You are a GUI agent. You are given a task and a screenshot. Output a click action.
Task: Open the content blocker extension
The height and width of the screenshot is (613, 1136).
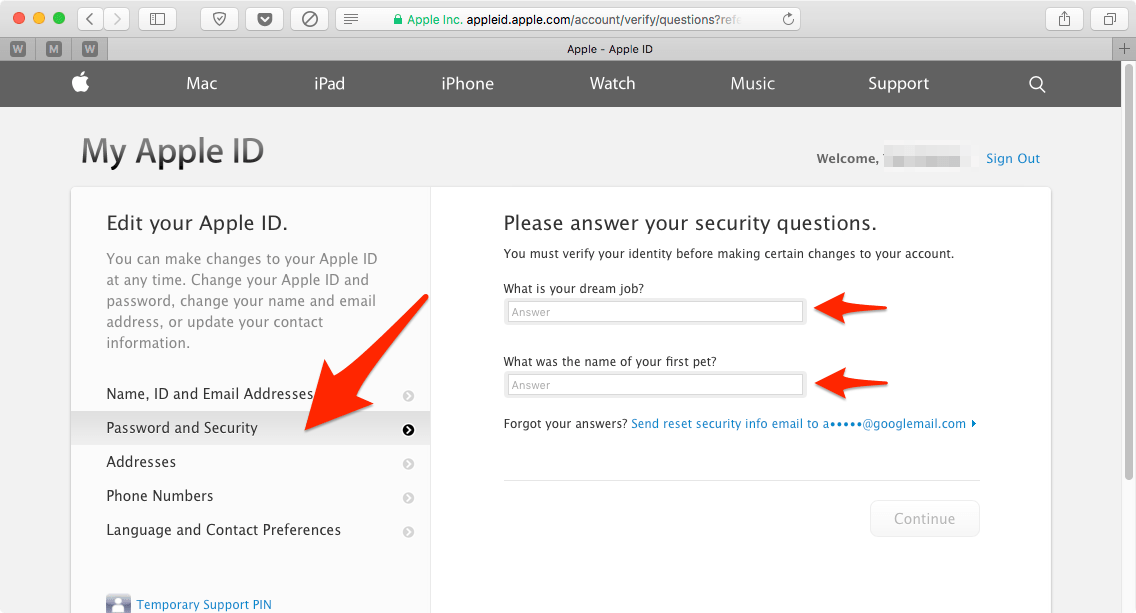[309, 20]
